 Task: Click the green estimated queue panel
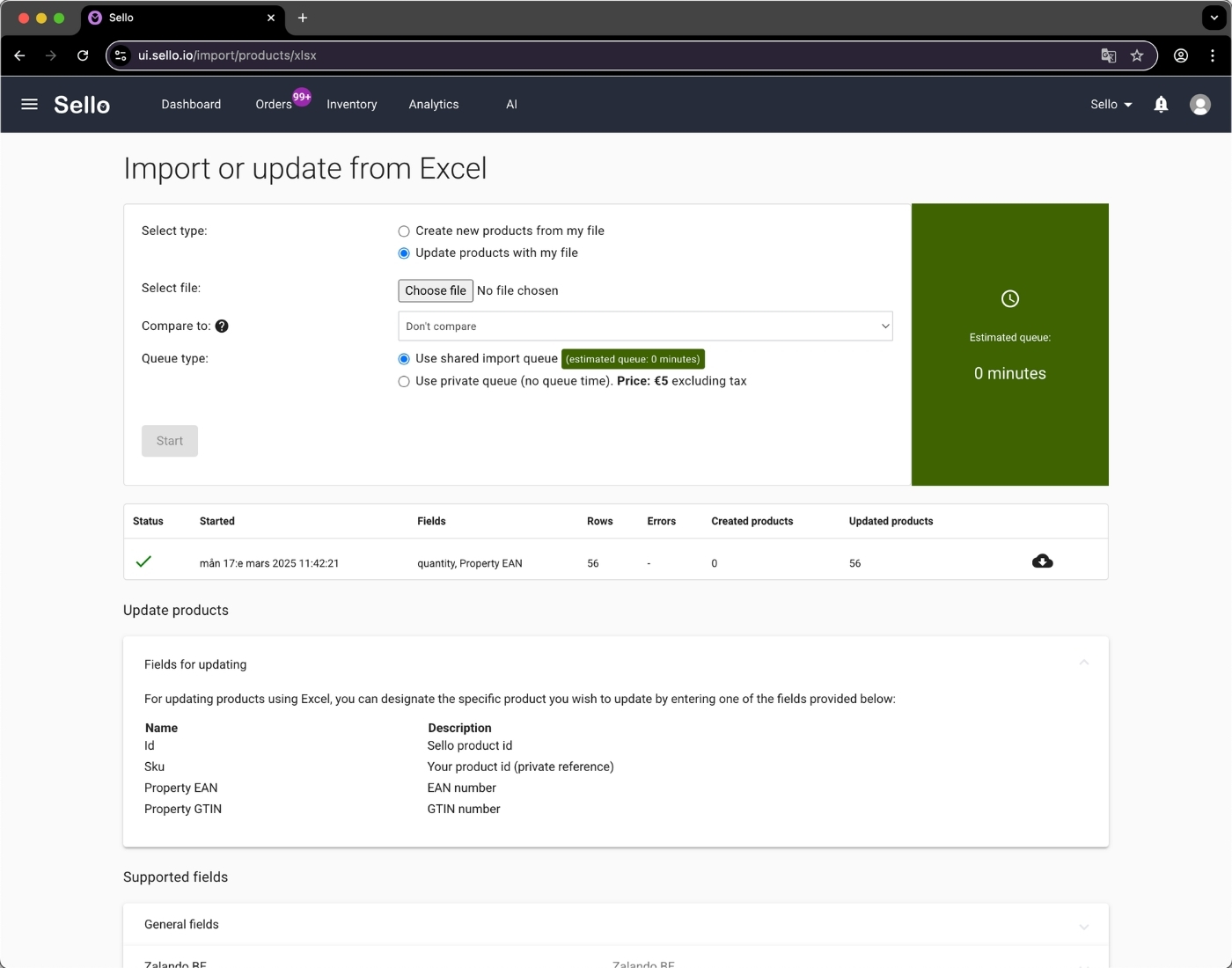pyautogui.click(x=1009, y=344)
